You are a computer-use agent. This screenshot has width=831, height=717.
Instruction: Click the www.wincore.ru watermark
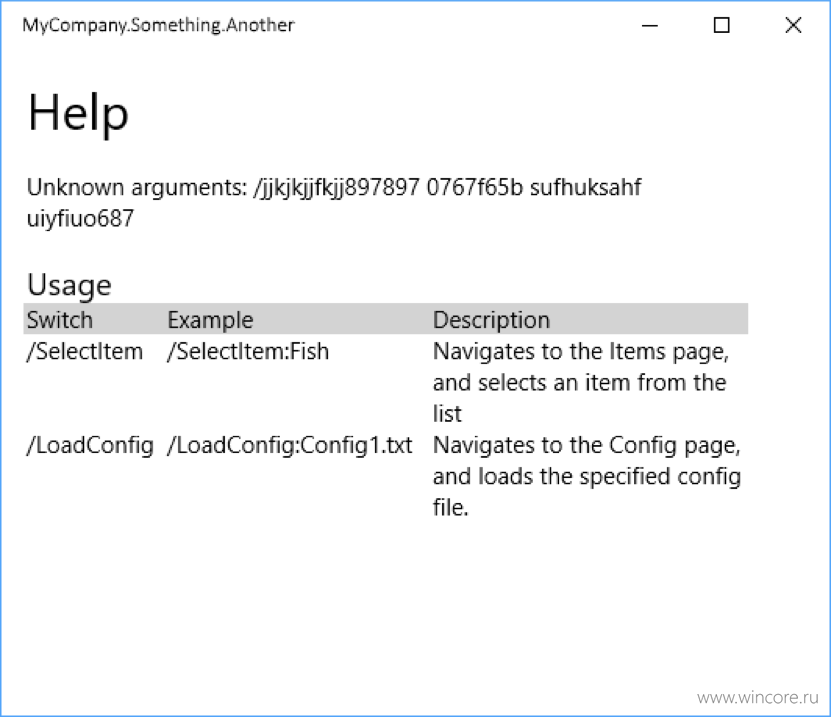point(758,697)
